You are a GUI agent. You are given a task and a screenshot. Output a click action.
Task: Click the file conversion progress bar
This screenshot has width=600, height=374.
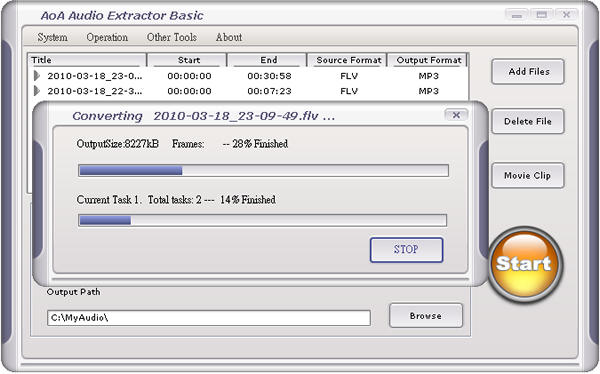[264, 171]
